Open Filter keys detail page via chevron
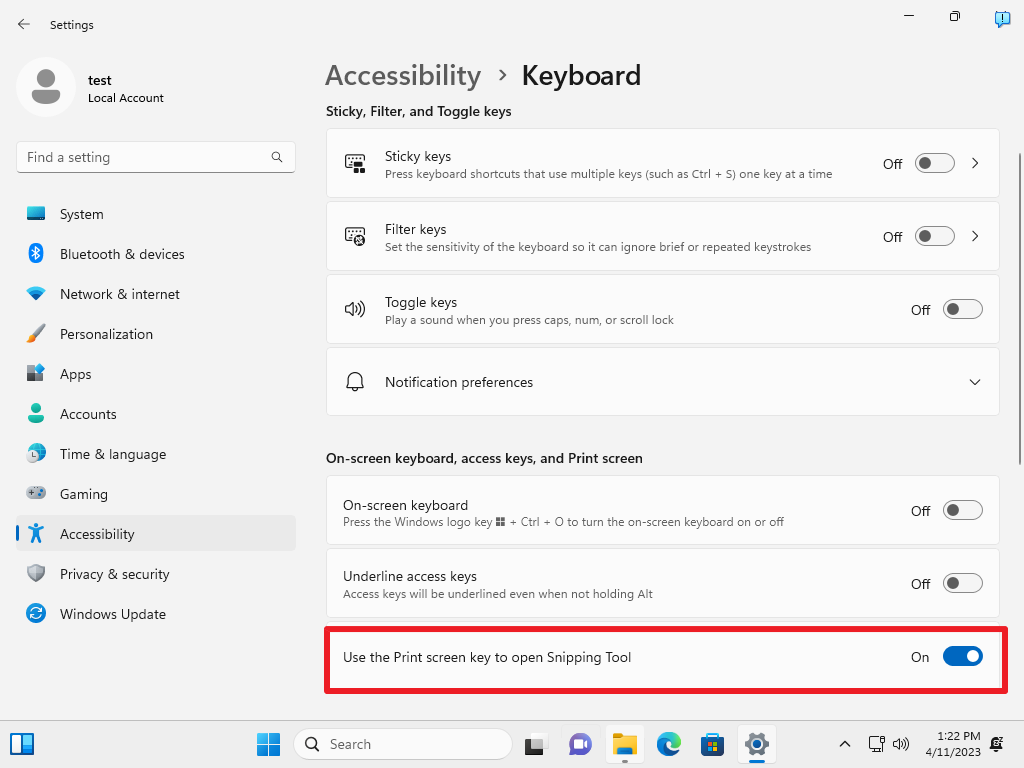The width and height of the screenshot is (1024, 768). pos(975,236)
